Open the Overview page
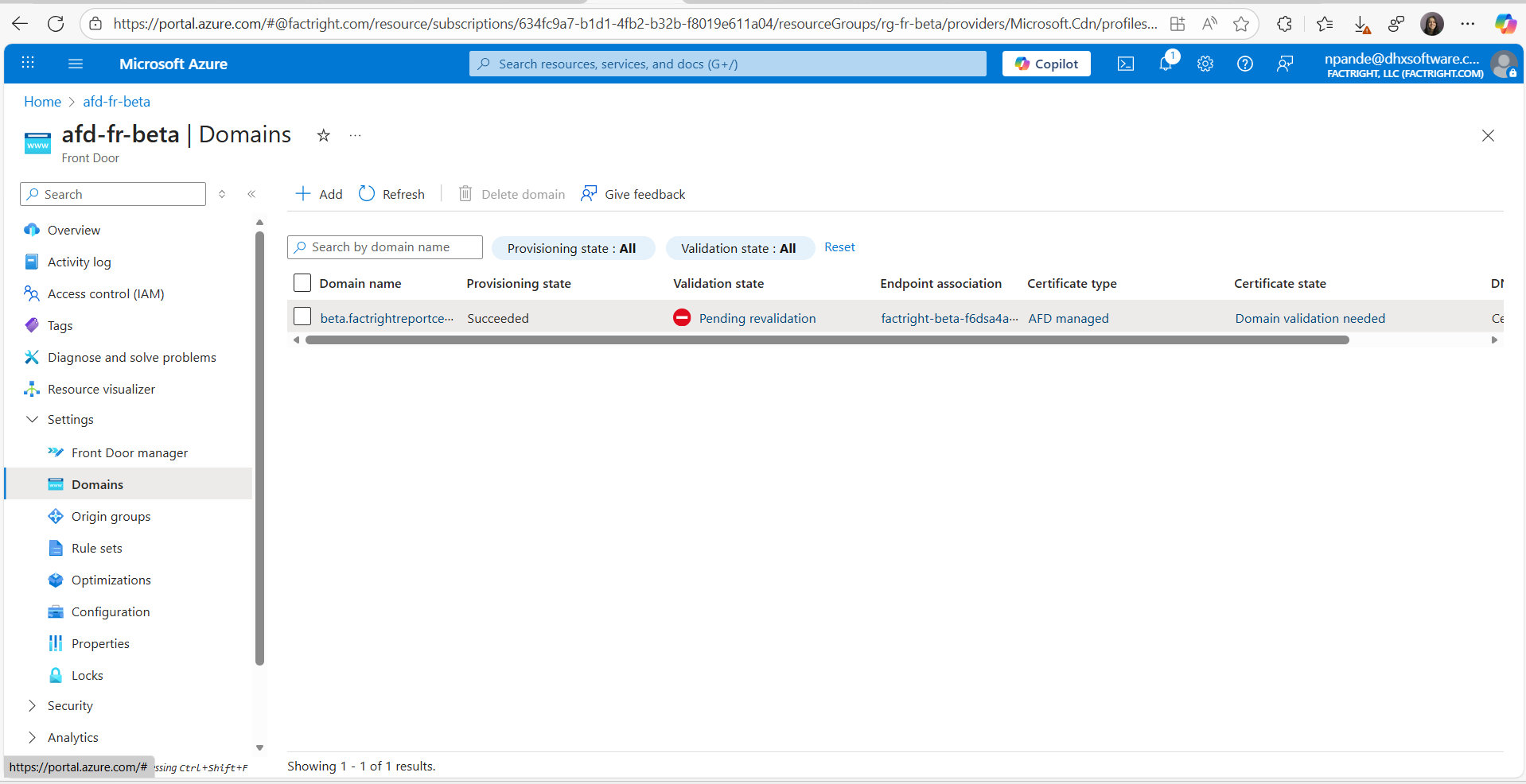The height and width of the screenshot is (784, 1526). 74,231
